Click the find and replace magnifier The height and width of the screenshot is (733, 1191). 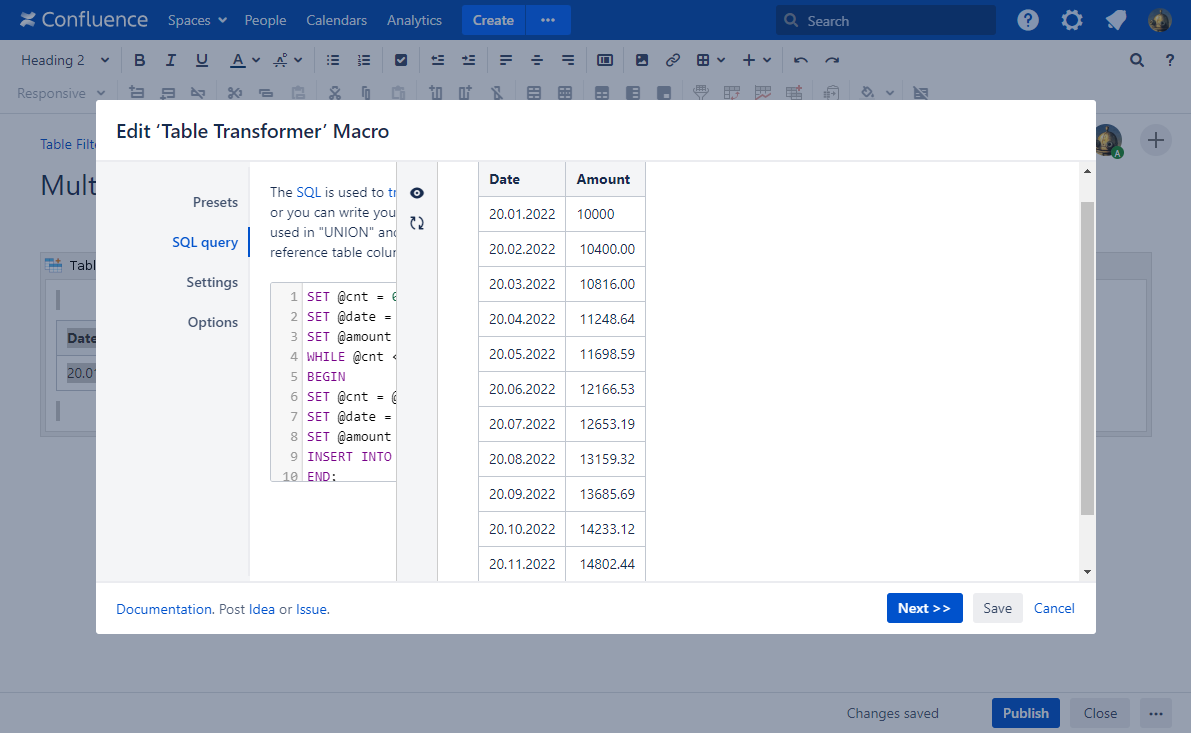point(1136,60)
